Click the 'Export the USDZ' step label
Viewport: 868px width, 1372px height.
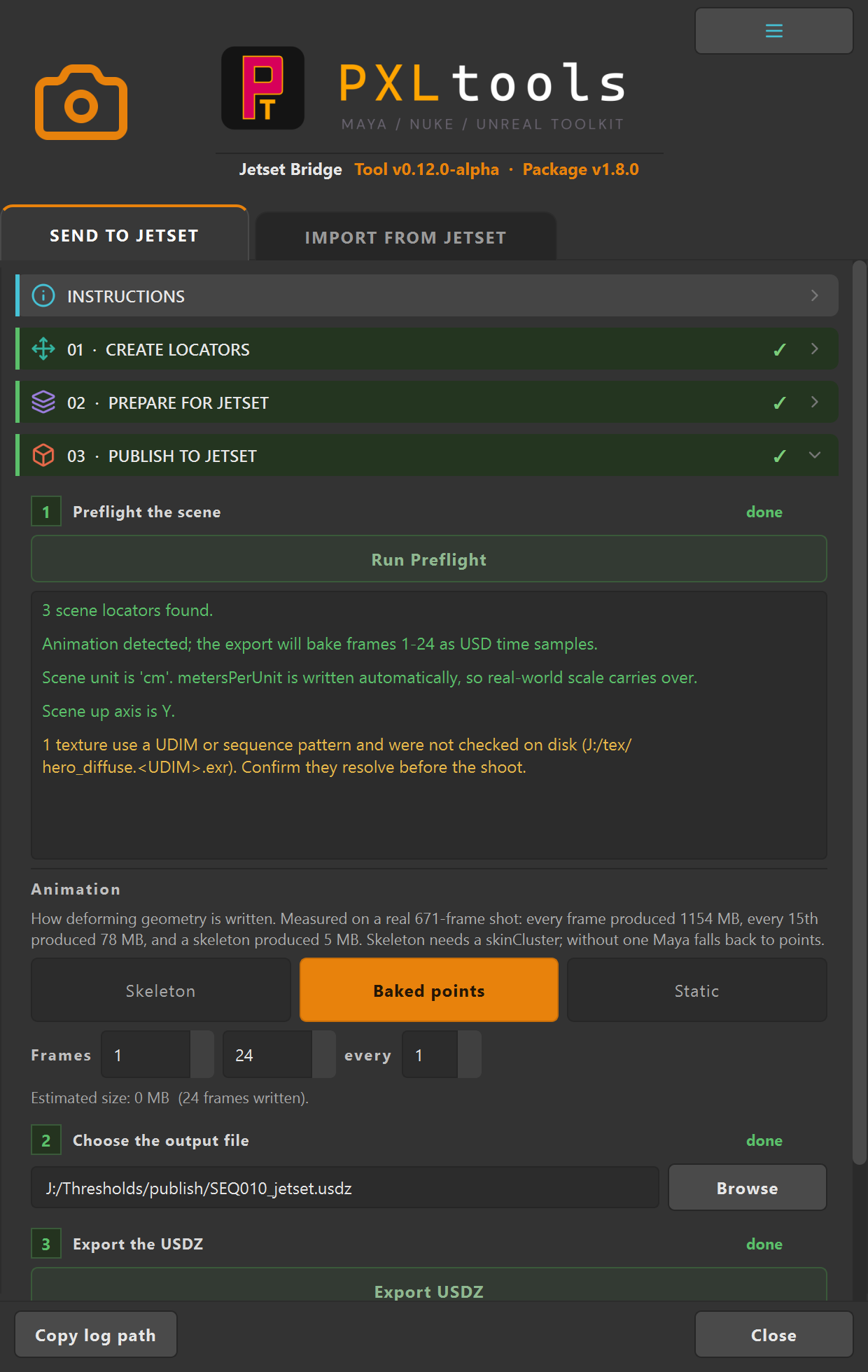138,1244
